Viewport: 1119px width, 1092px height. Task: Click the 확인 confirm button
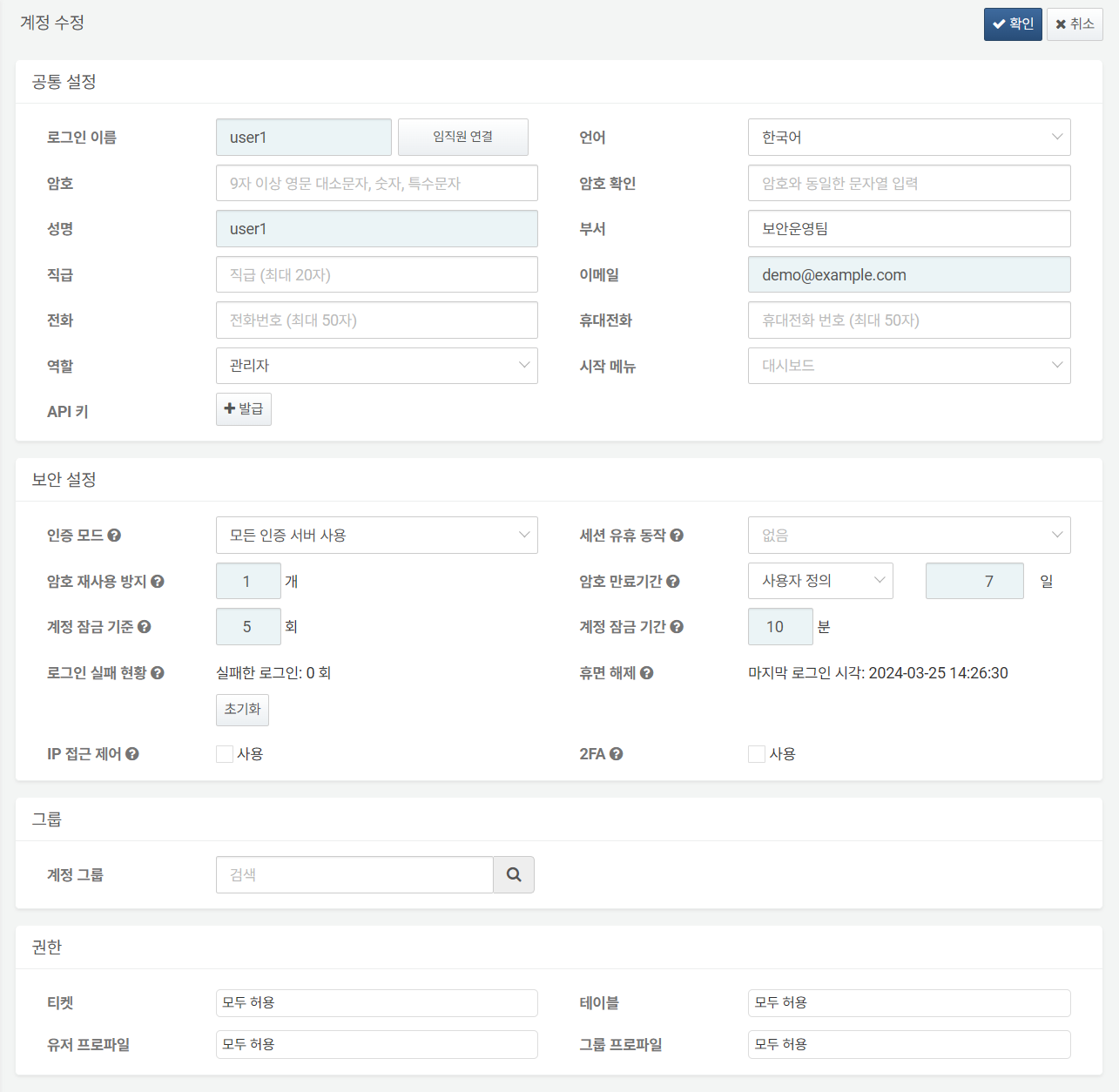pos(1013,24)
